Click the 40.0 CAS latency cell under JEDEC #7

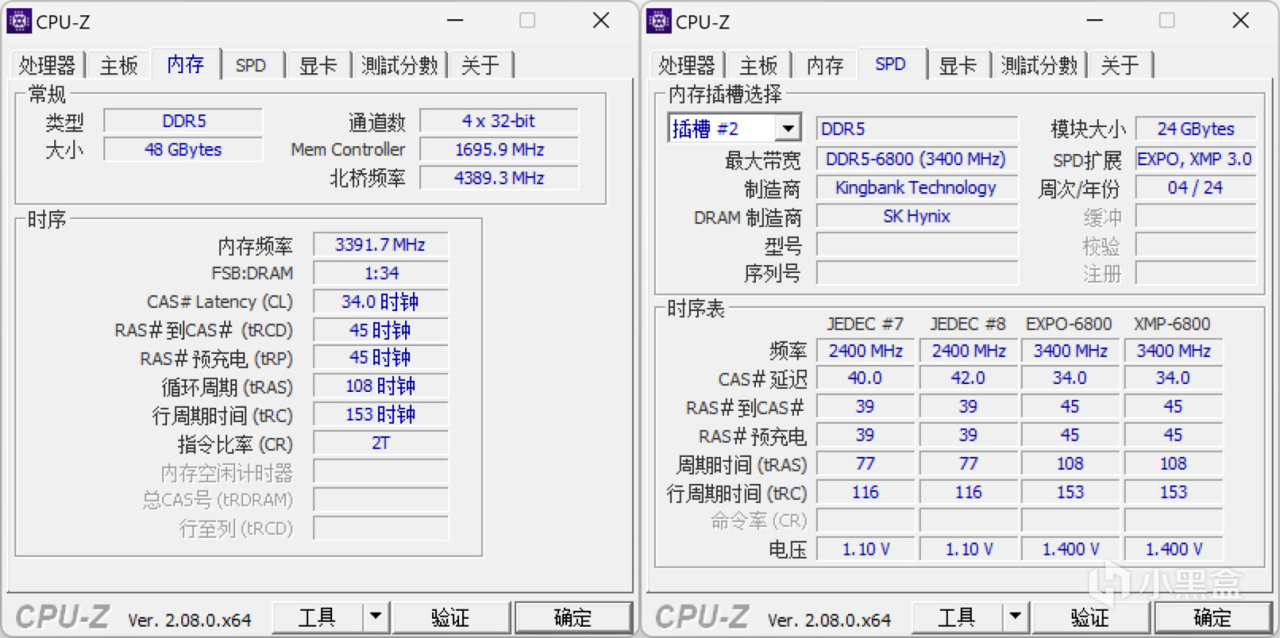pos(865,379)
